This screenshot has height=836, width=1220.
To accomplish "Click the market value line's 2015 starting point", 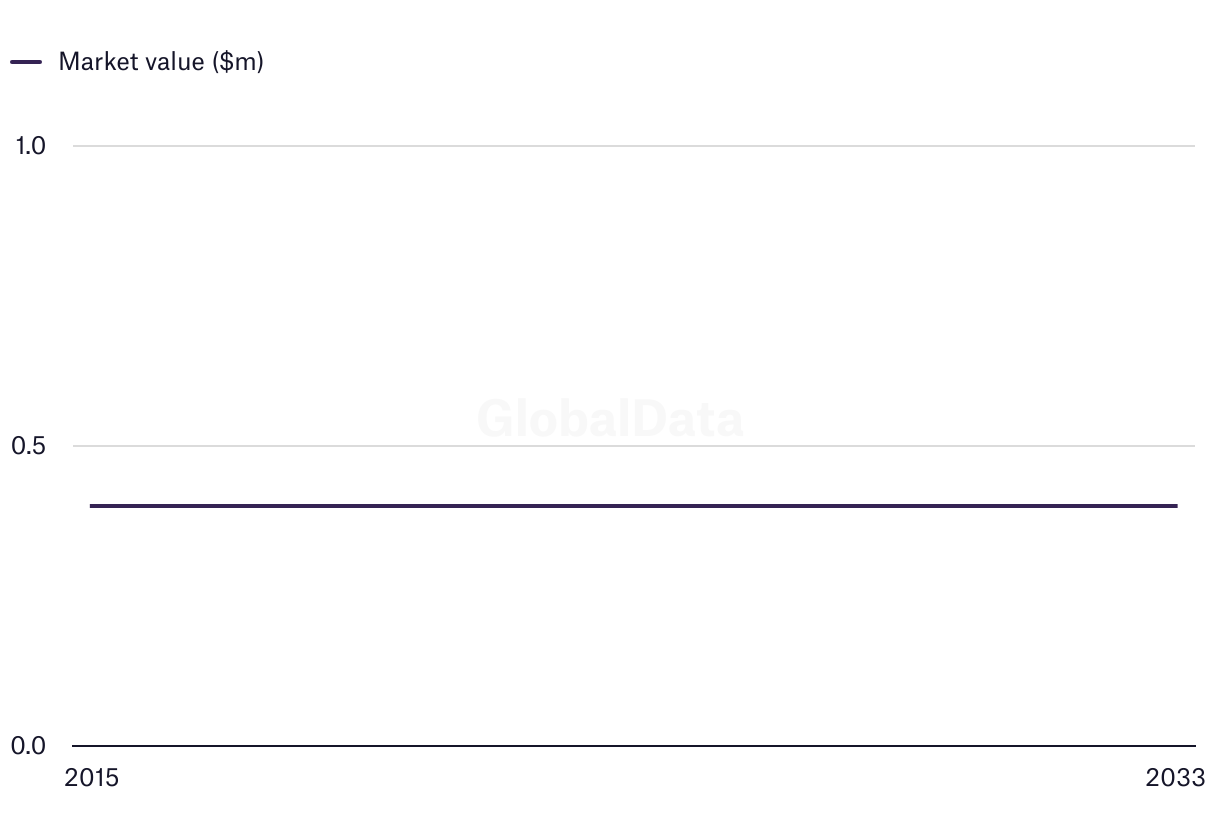I will tap(91, 506).
